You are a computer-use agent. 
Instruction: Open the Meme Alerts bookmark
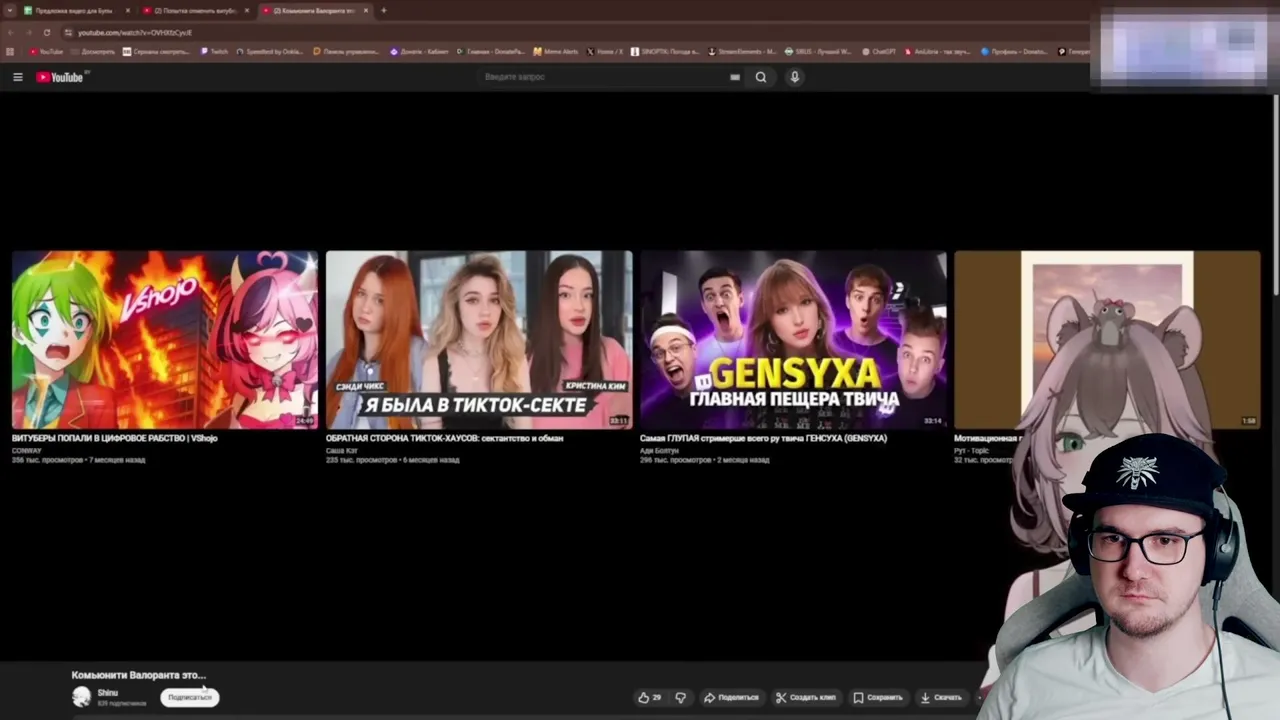556,51
